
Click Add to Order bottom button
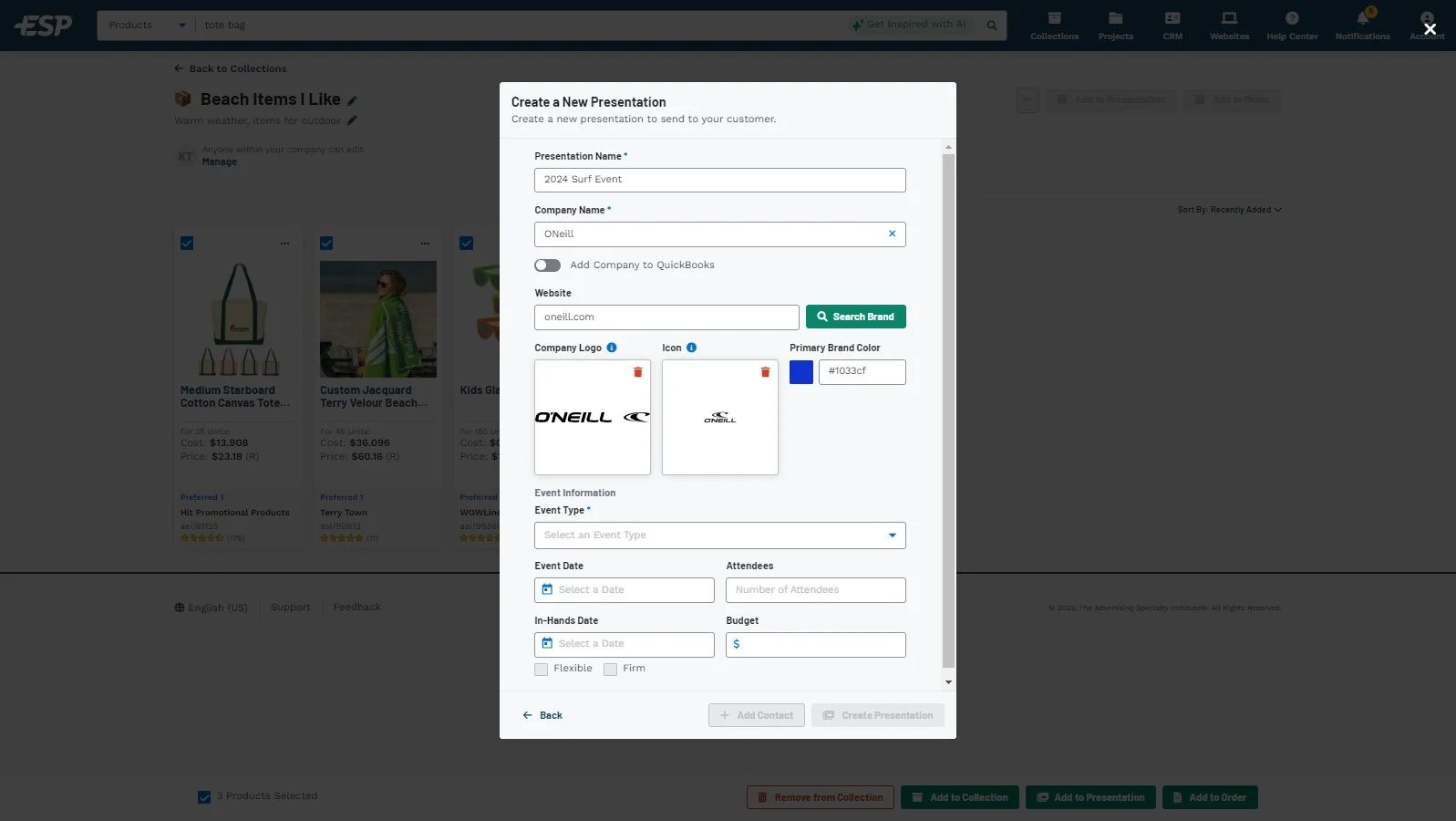coord(1210,797)
